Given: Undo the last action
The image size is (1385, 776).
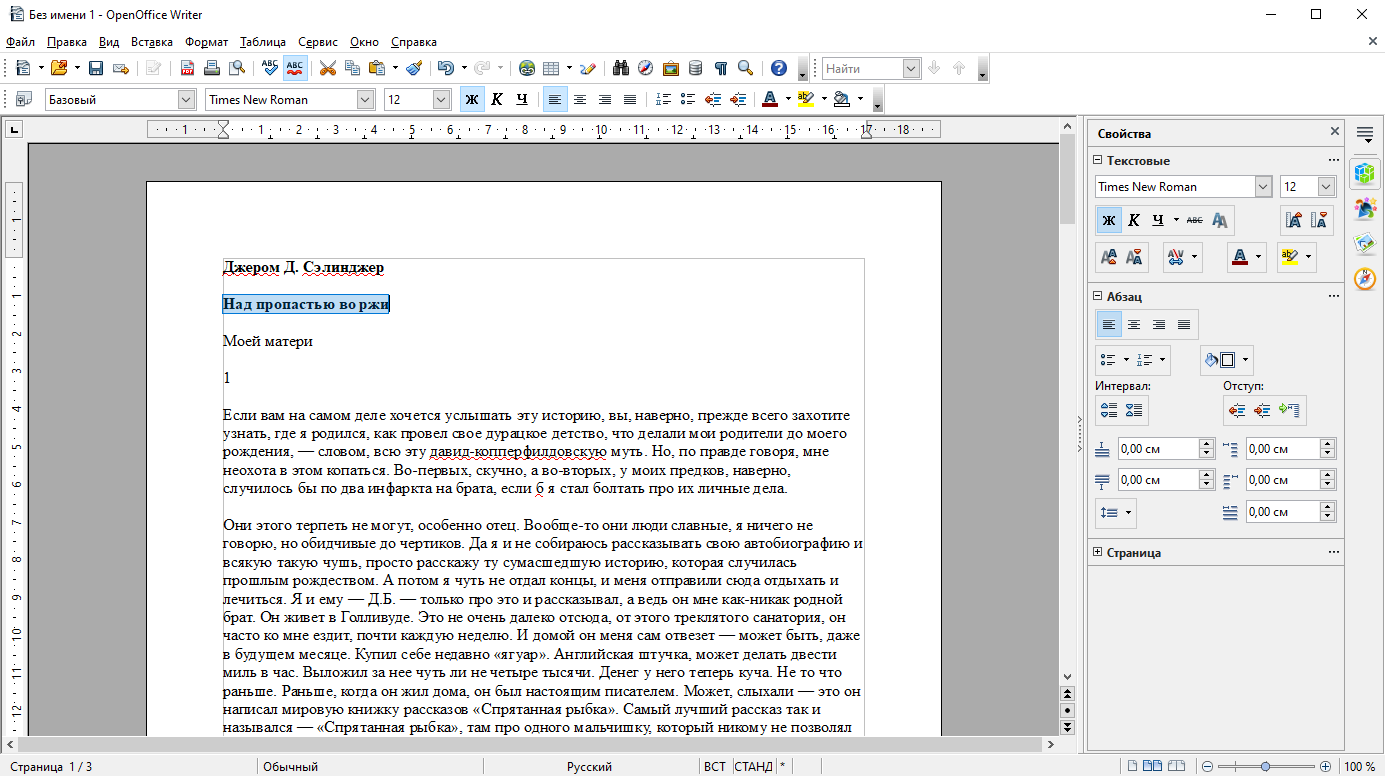Looking at the screenshot, I should tap(445, 68).
